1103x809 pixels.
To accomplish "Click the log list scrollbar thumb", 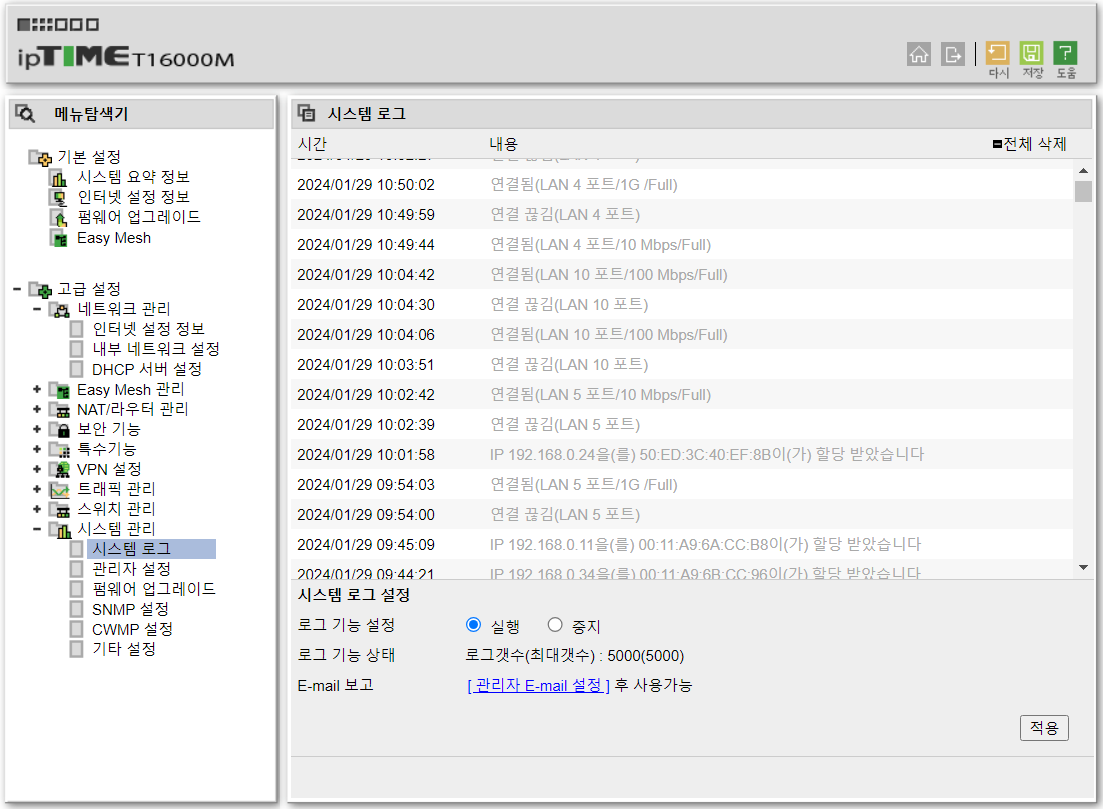I will [x=1083, y=191].
